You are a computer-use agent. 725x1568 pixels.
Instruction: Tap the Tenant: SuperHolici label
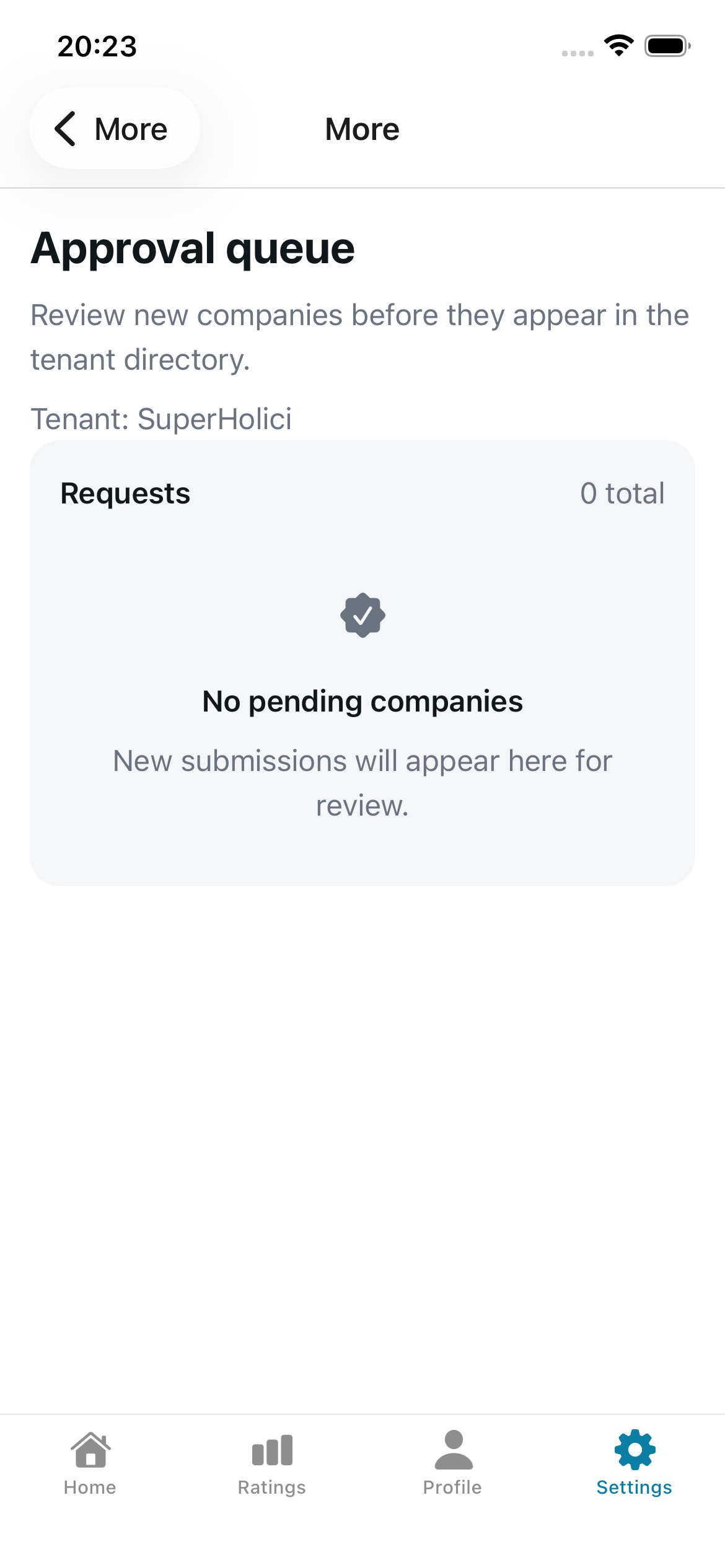coord(161,419)
